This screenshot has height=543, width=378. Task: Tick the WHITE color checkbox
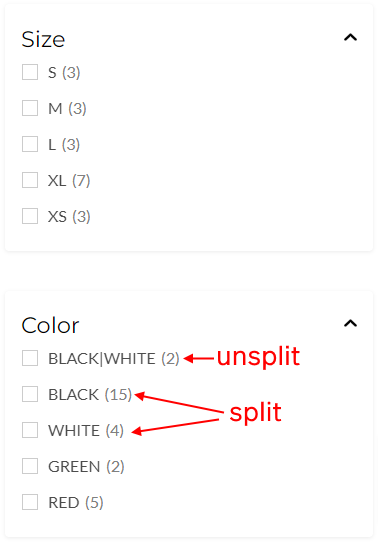(30, 430)
